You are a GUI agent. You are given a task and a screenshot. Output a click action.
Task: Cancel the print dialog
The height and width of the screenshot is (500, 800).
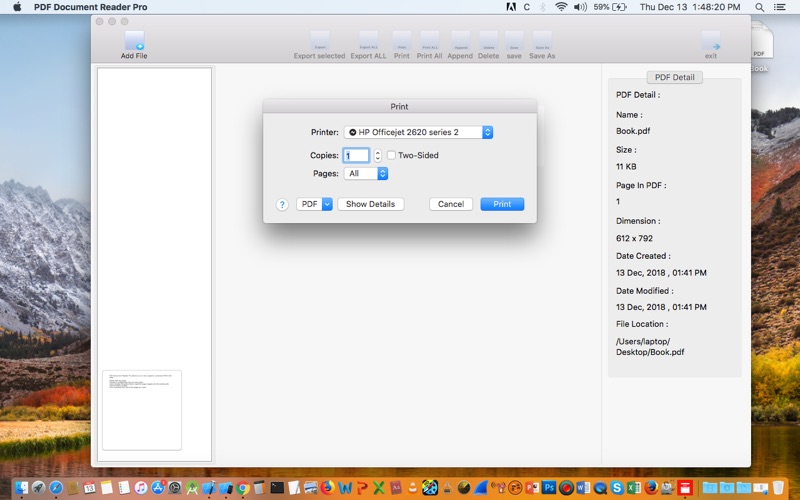click(450, 204)
